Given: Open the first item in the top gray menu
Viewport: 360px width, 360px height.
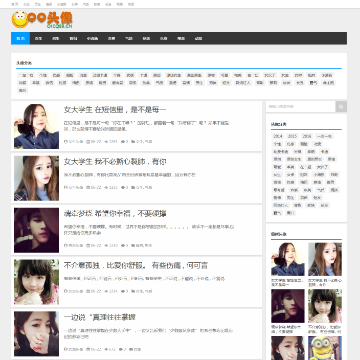Looking at the screenshot, I should click(14, 4).
